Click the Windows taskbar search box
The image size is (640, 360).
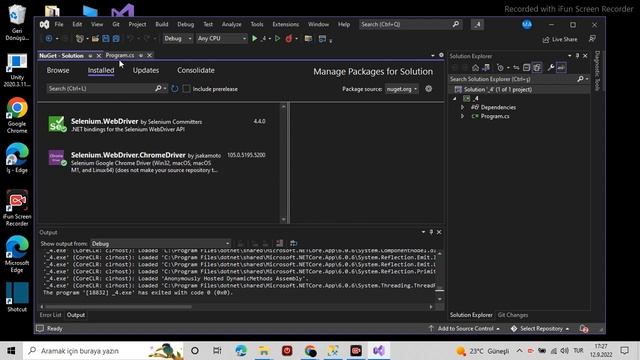102,351
